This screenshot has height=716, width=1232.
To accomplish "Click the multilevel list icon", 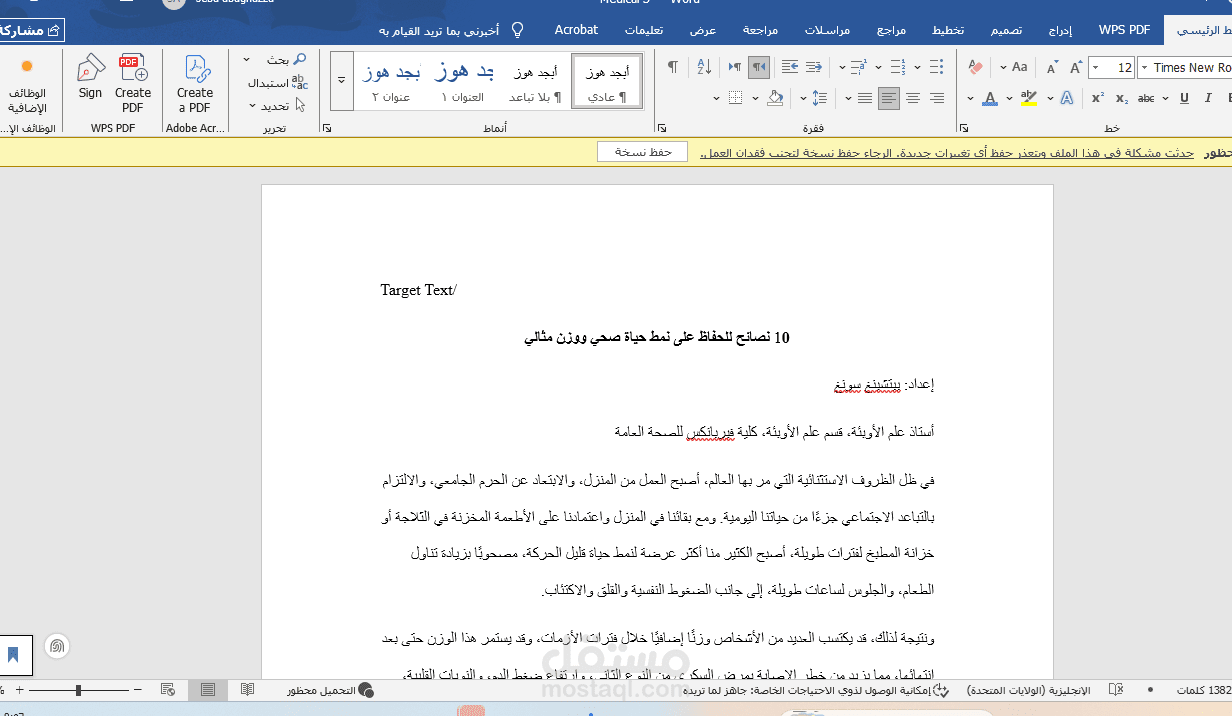I will [858, 67].
